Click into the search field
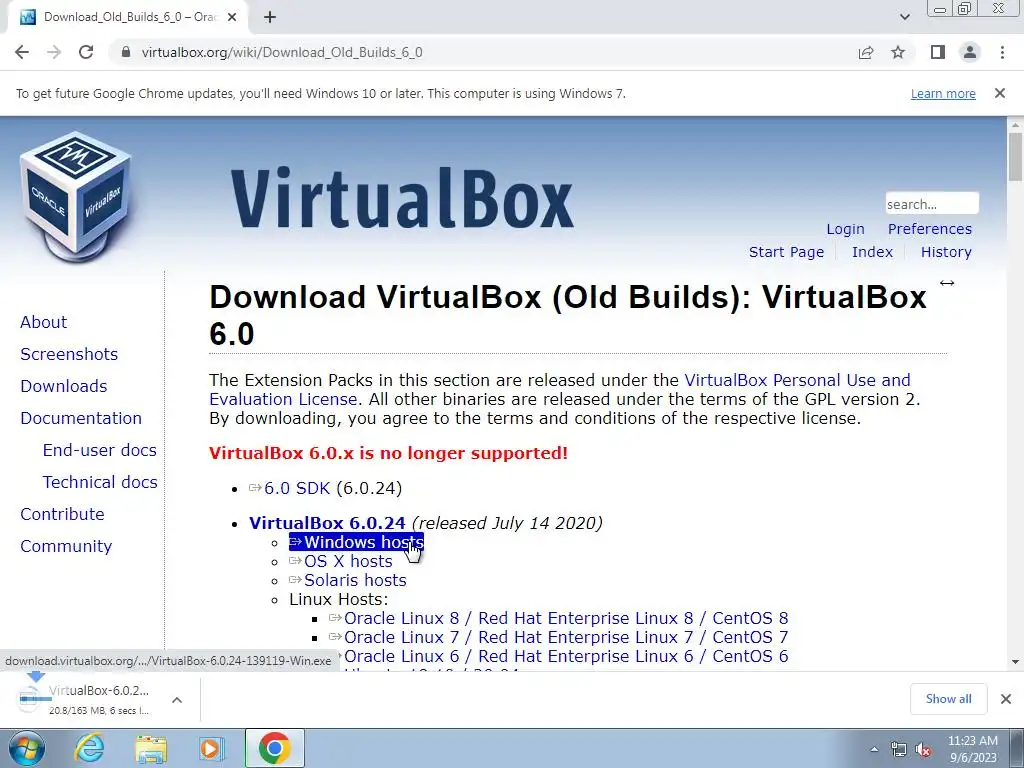The height and width of the screenshot is (768, 1024). point(932,204)
